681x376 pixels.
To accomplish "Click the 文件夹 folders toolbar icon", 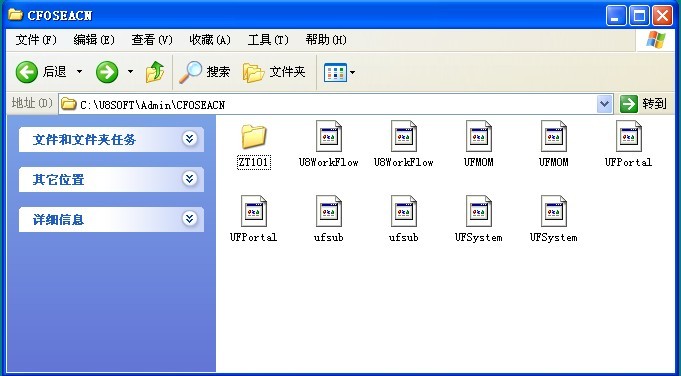I will 254,72.
